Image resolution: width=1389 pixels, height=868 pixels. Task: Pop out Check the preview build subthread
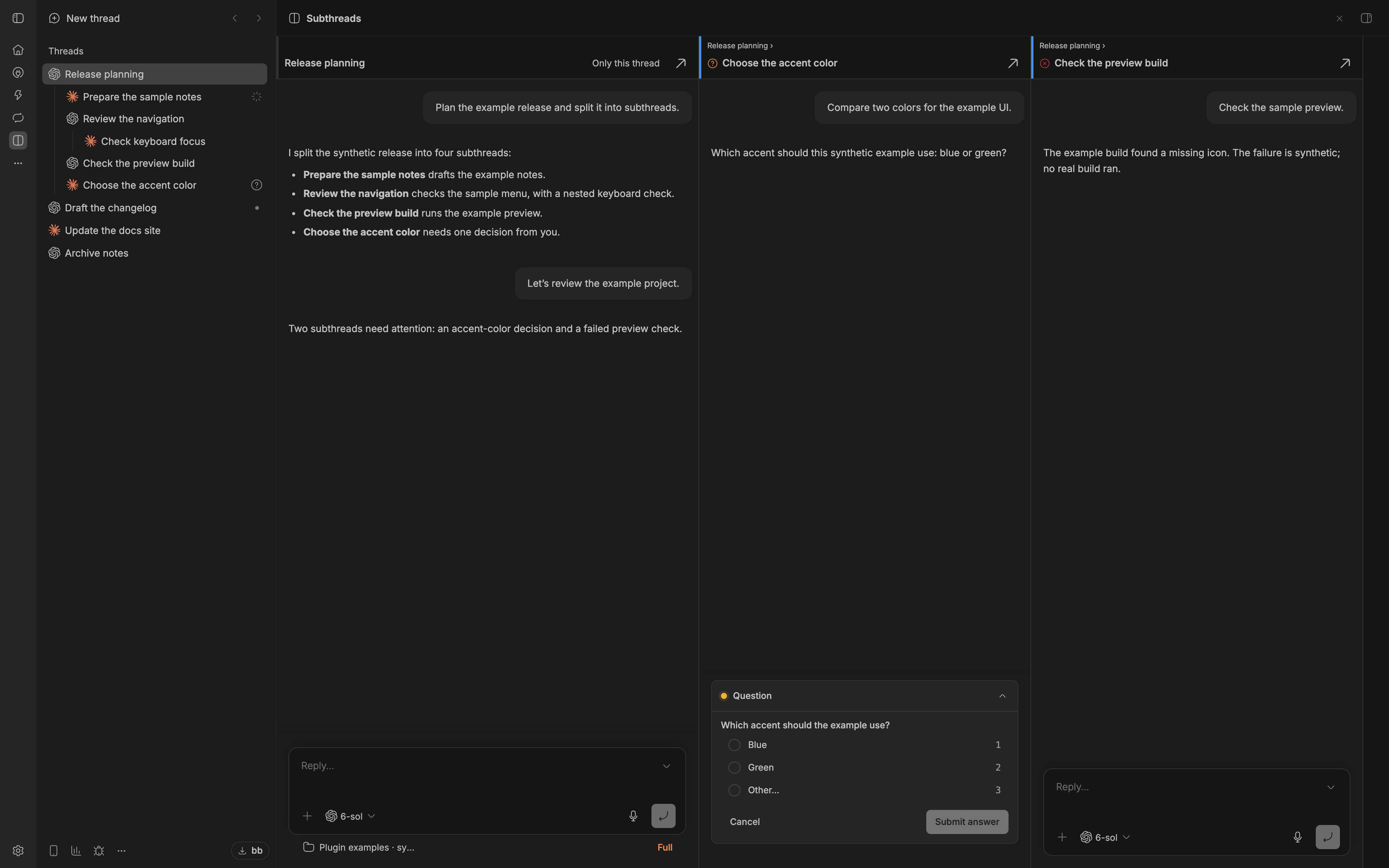[x=1345, y=63]
